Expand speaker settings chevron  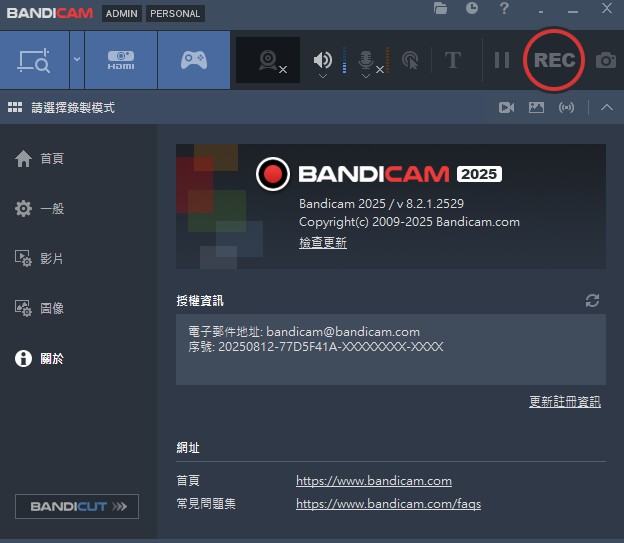coord(323,76)
